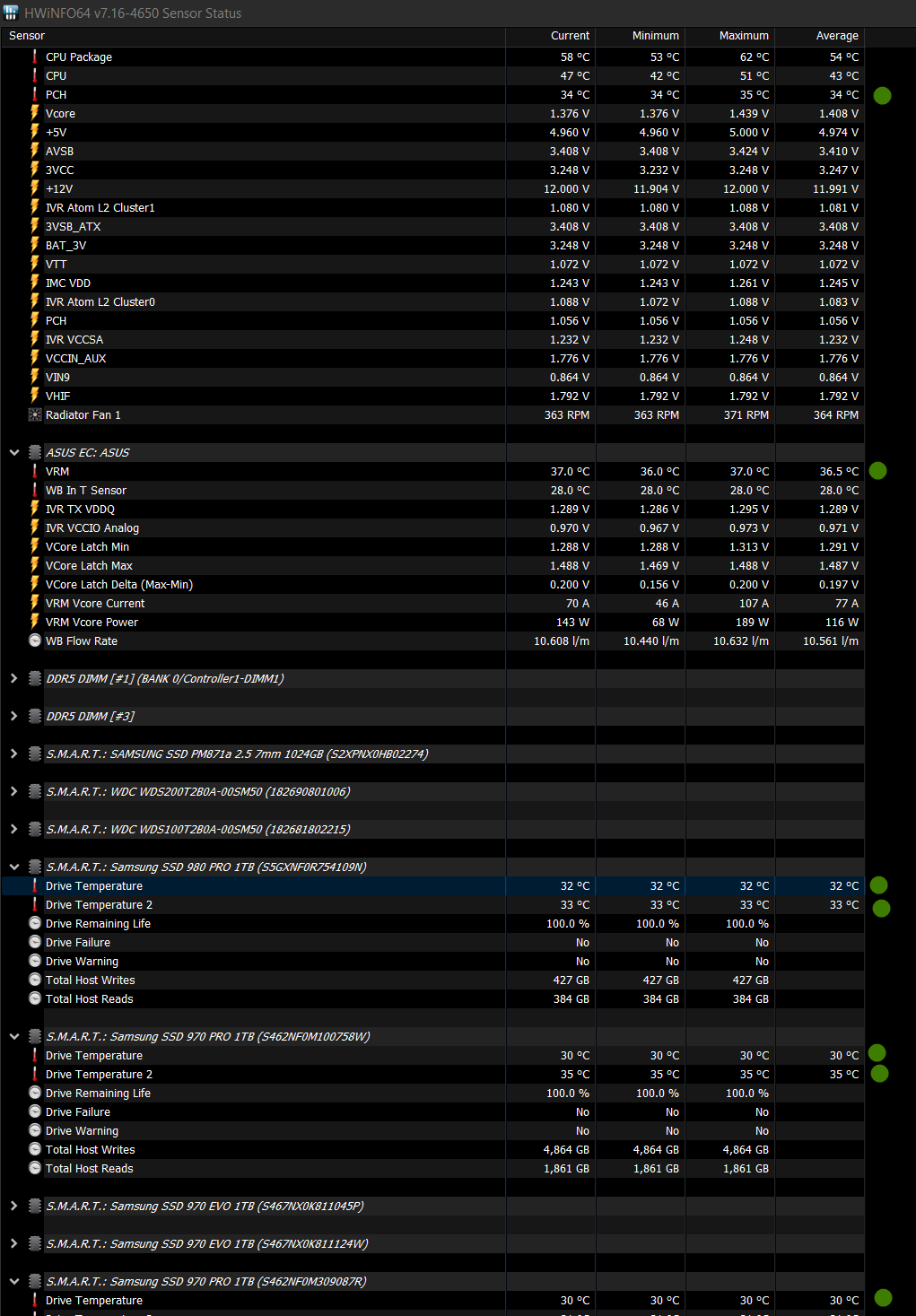Click the power icon next to VRM Vcore Power
Screen dimensions: 916x1316
click(35, 622)
